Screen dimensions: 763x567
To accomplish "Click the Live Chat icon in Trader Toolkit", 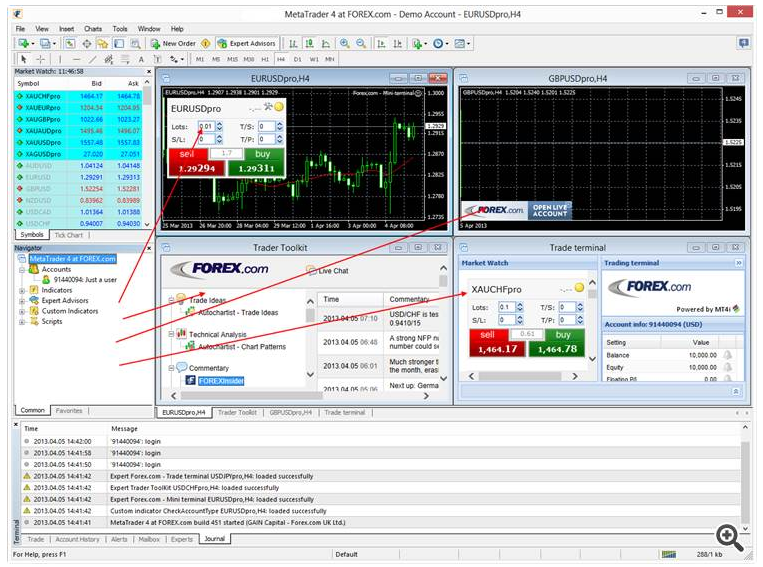I will pyautogui.click(x=310, y=270).
